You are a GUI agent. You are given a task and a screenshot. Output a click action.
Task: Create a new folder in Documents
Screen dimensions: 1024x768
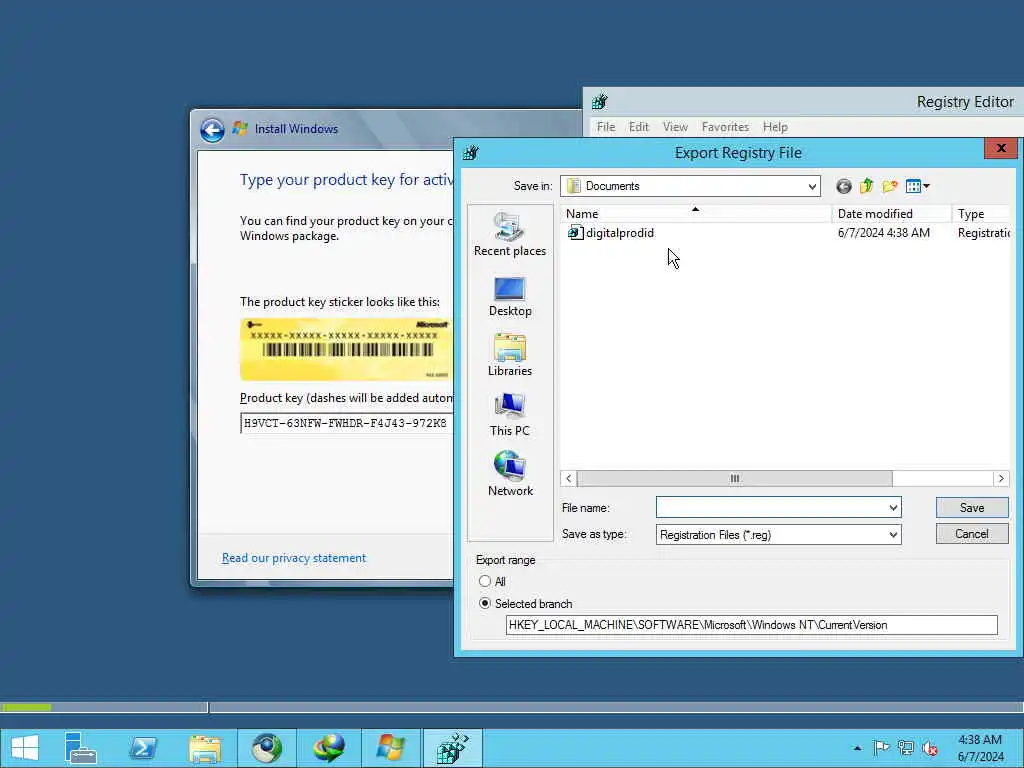tap(889, 187)
